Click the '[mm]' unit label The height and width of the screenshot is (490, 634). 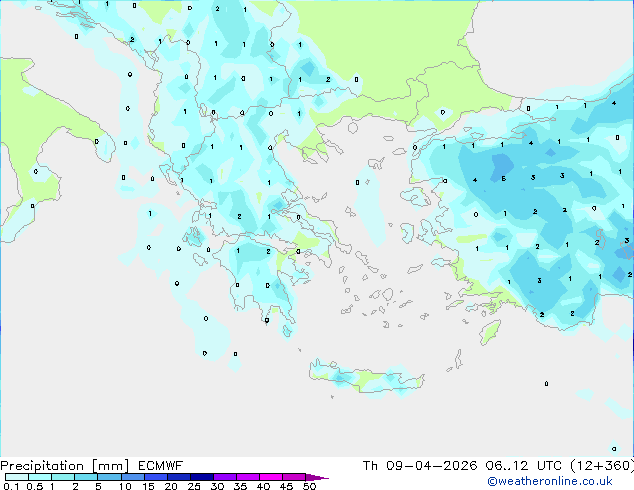point(110,466)
